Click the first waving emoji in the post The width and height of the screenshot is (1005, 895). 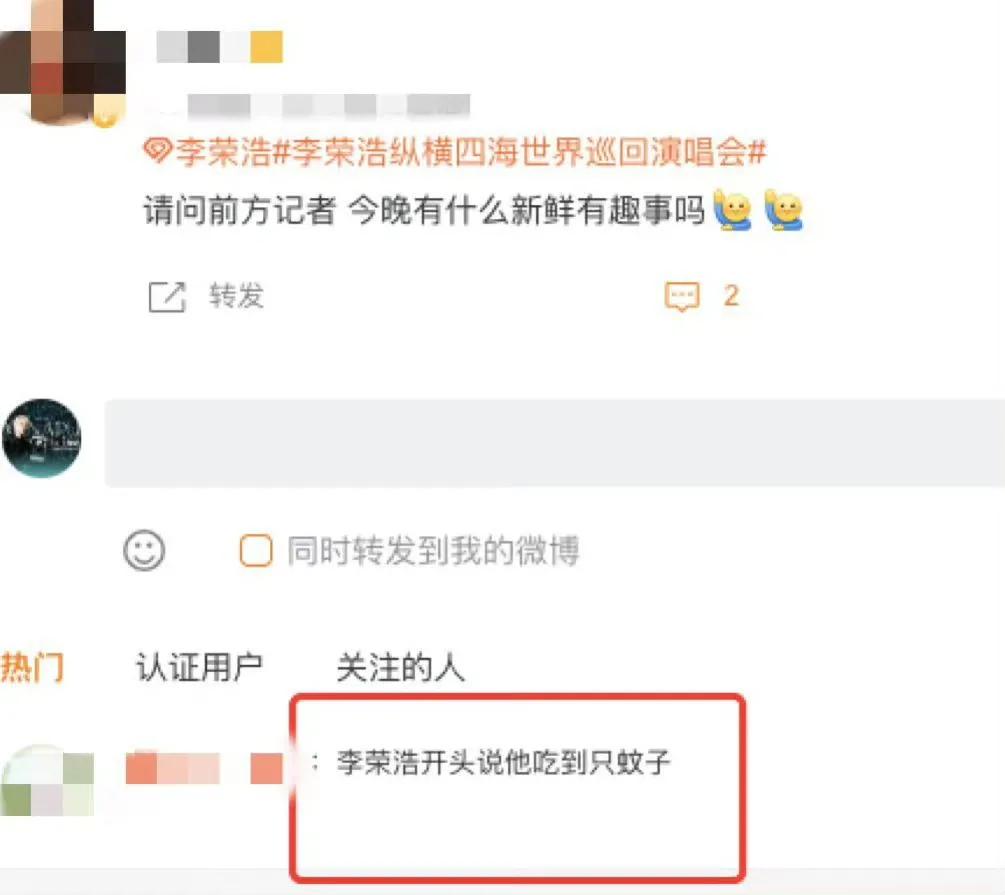(733, 210)
